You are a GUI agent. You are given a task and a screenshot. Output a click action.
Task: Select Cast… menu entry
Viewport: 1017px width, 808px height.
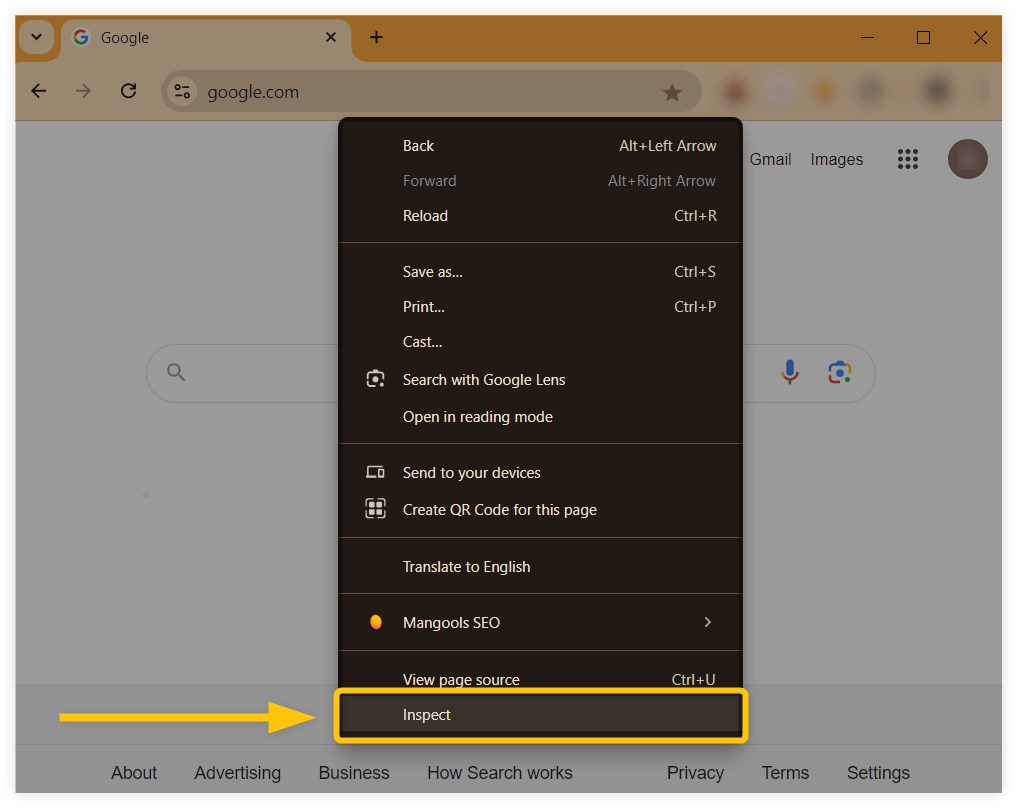(540, 342)
